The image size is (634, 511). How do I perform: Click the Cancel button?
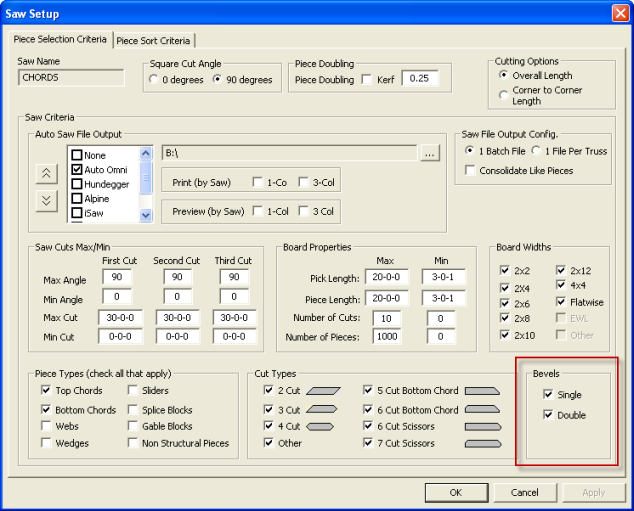[x=525, y=492]
